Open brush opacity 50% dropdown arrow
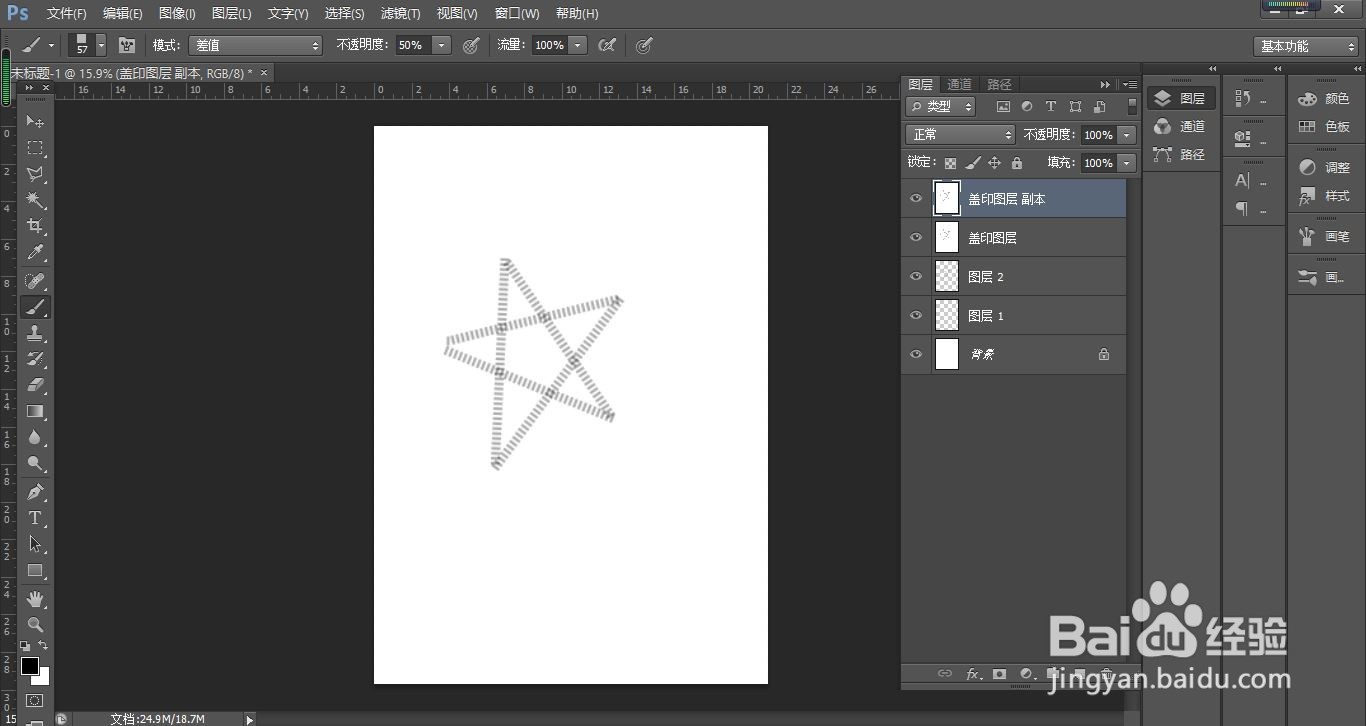The width and height of the screenshot is (1366, 726). [x=442, y=45]
